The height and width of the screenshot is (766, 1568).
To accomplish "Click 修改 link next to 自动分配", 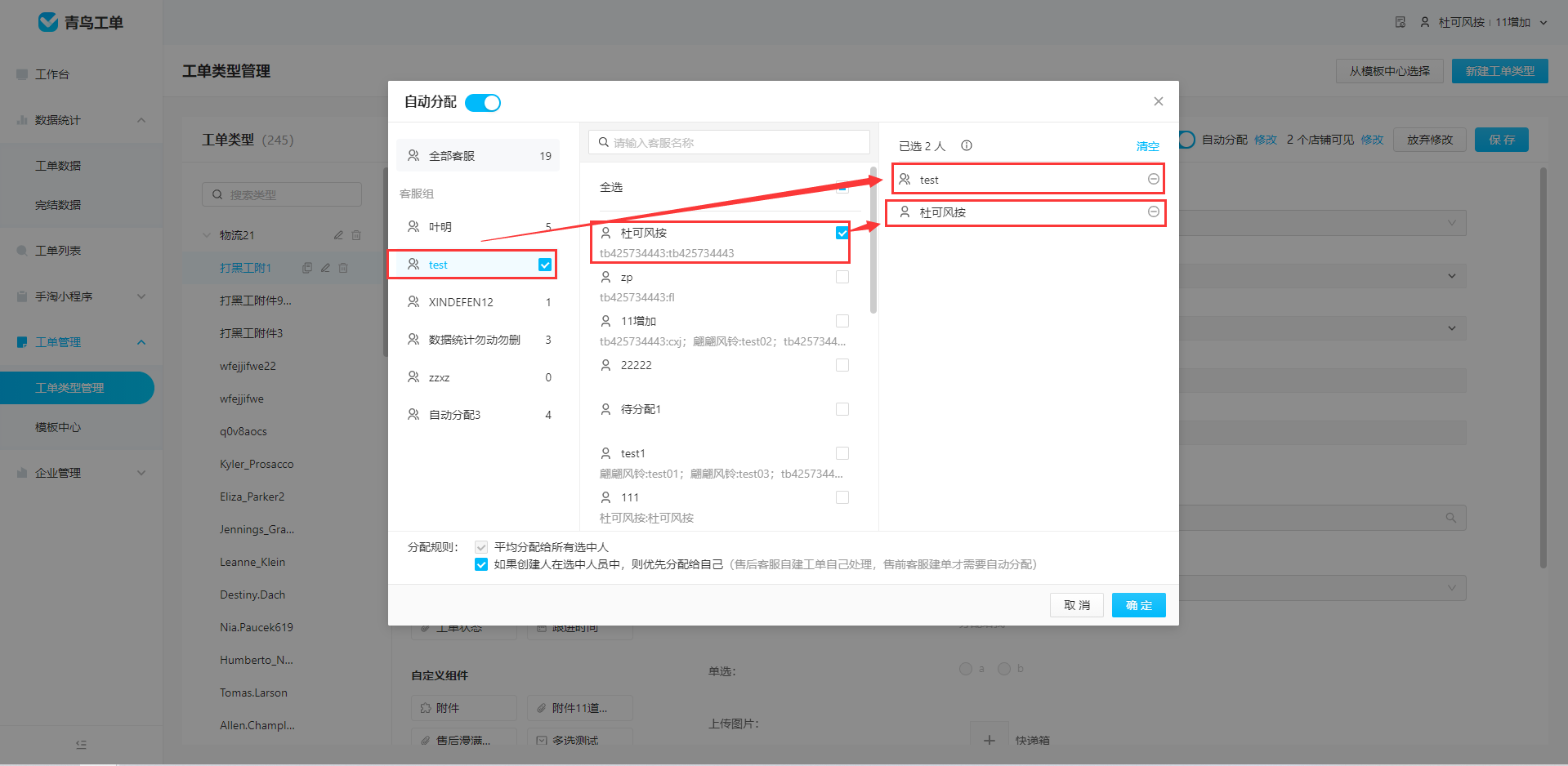I will coord(1266,140).
